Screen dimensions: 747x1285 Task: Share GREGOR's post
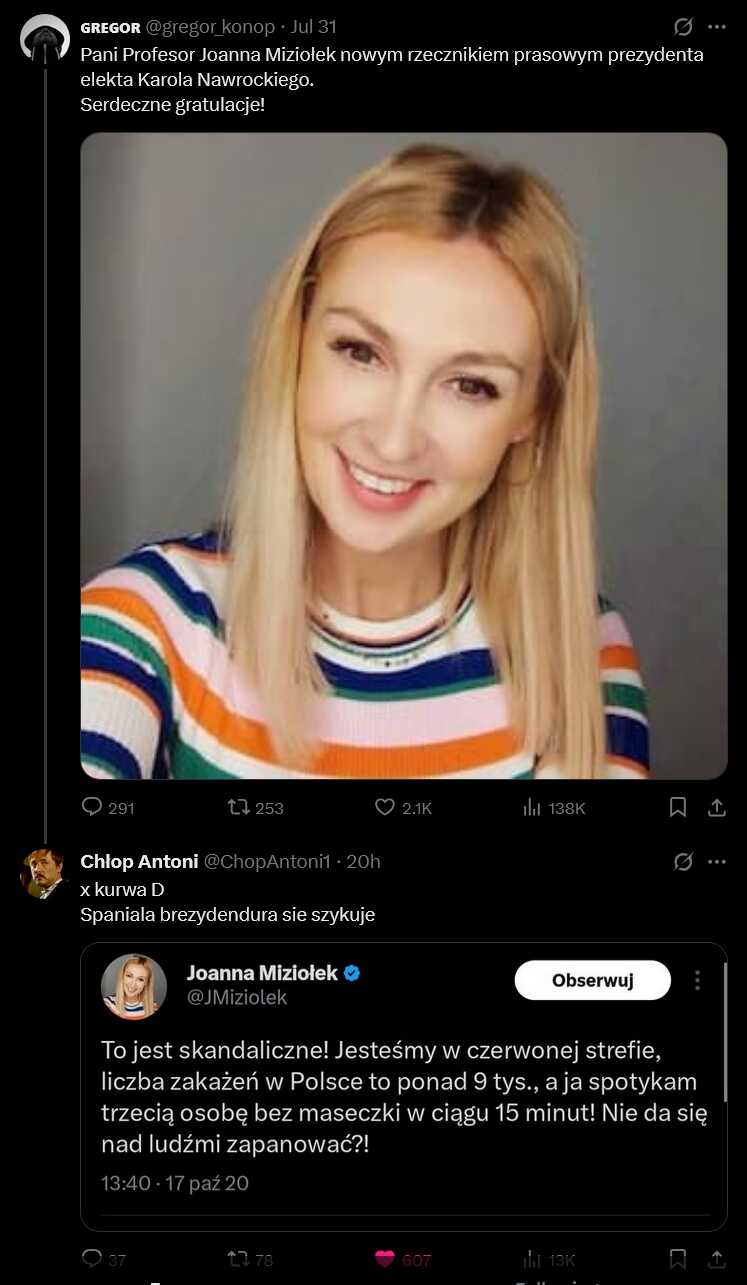click(716, 807)
